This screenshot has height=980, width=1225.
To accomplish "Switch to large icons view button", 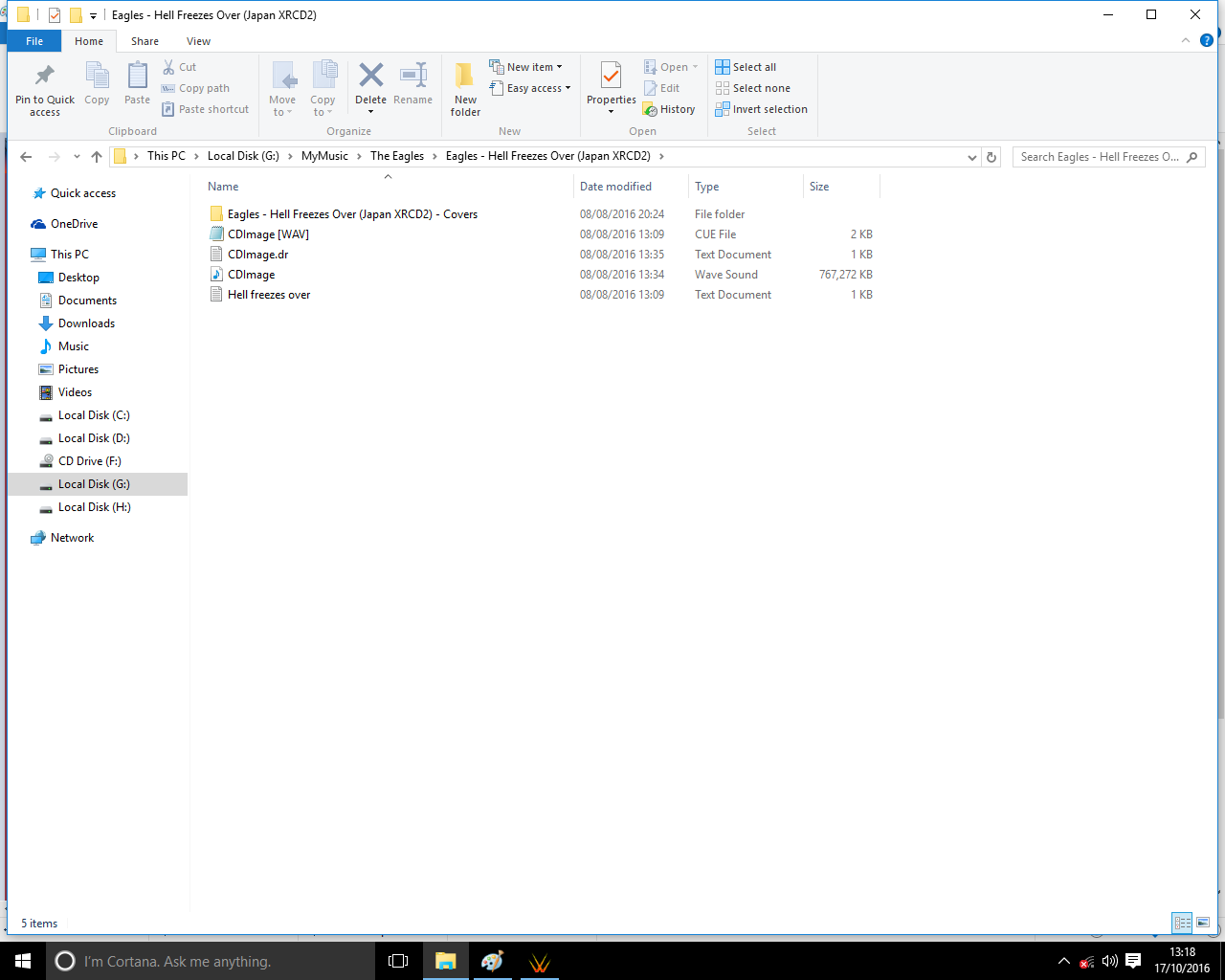I will pyautogui.click(x=1203, y=923).
